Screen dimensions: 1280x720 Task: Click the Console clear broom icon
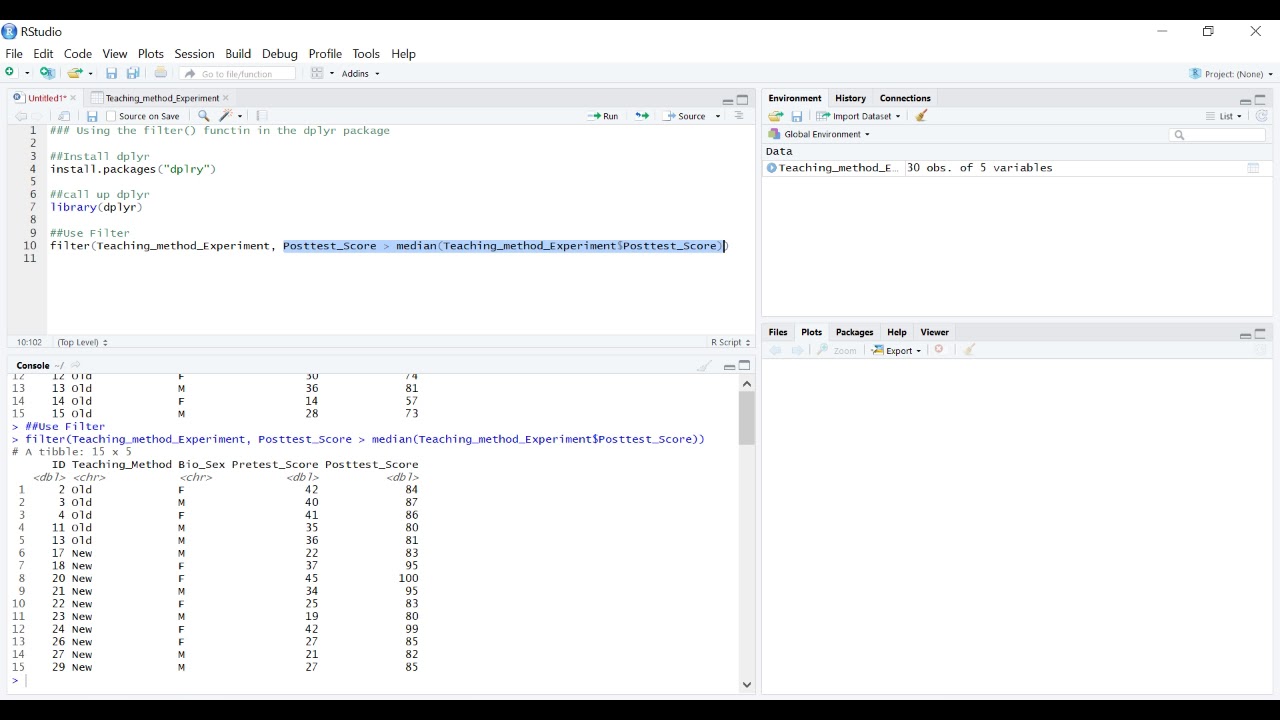point(705,366)
